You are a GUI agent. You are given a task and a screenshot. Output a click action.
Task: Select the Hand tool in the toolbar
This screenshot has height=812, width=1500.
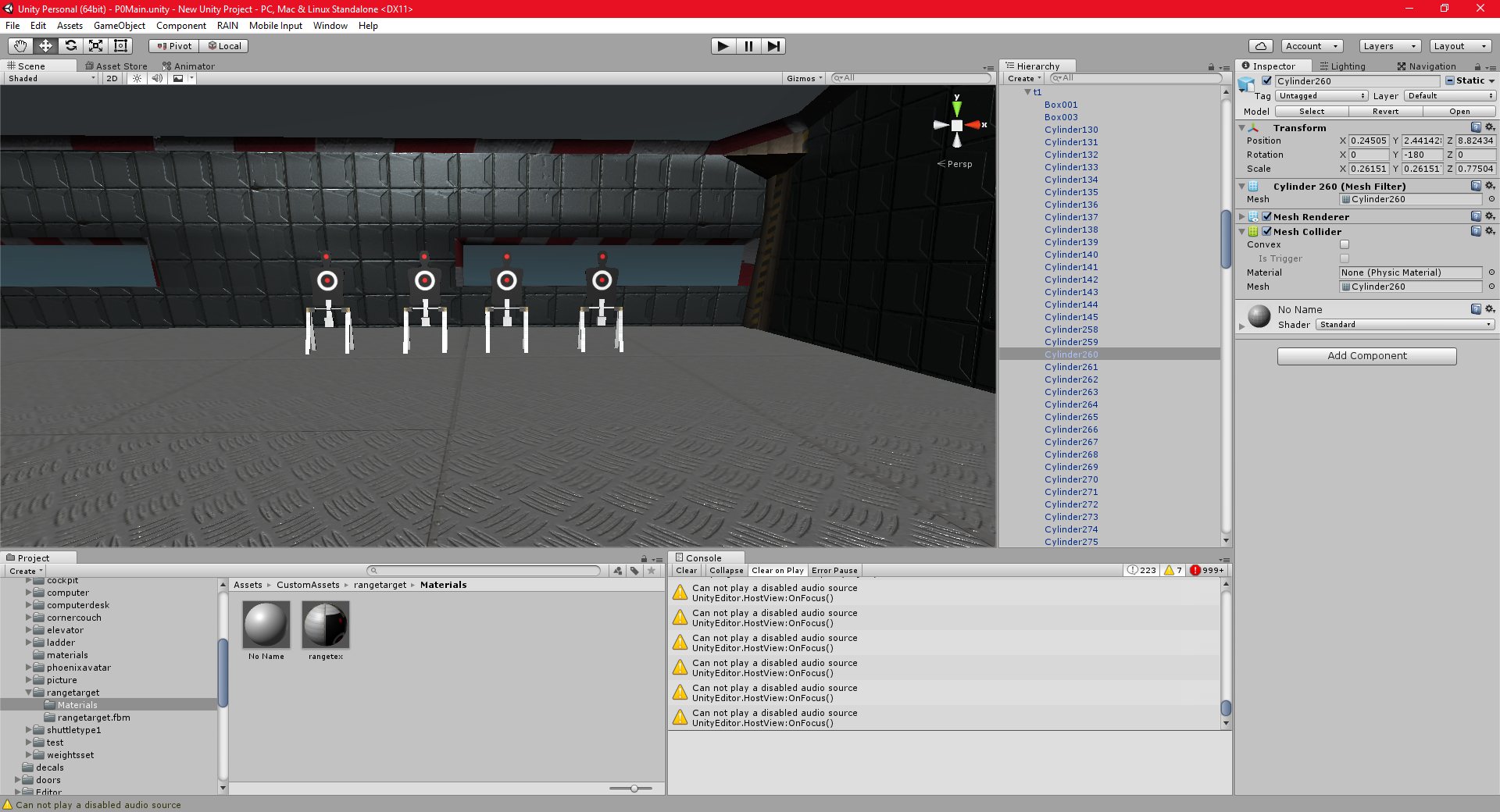(20, 46)
